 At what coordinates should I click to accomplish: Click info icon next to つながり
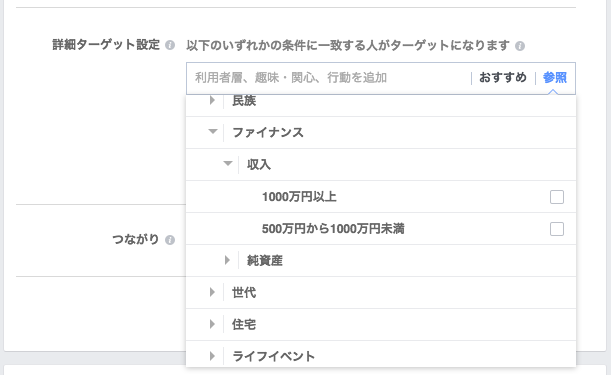[x=170, y=240]
